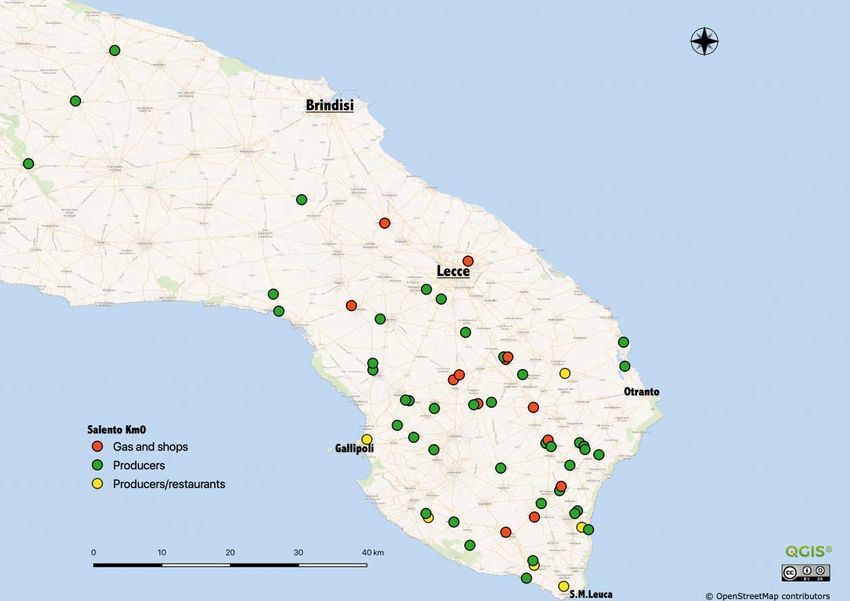Image resolution: width=850 pixels, height=601 pixels.
Task: Click the black-and-white scale bar
Action: click(230, 565)
